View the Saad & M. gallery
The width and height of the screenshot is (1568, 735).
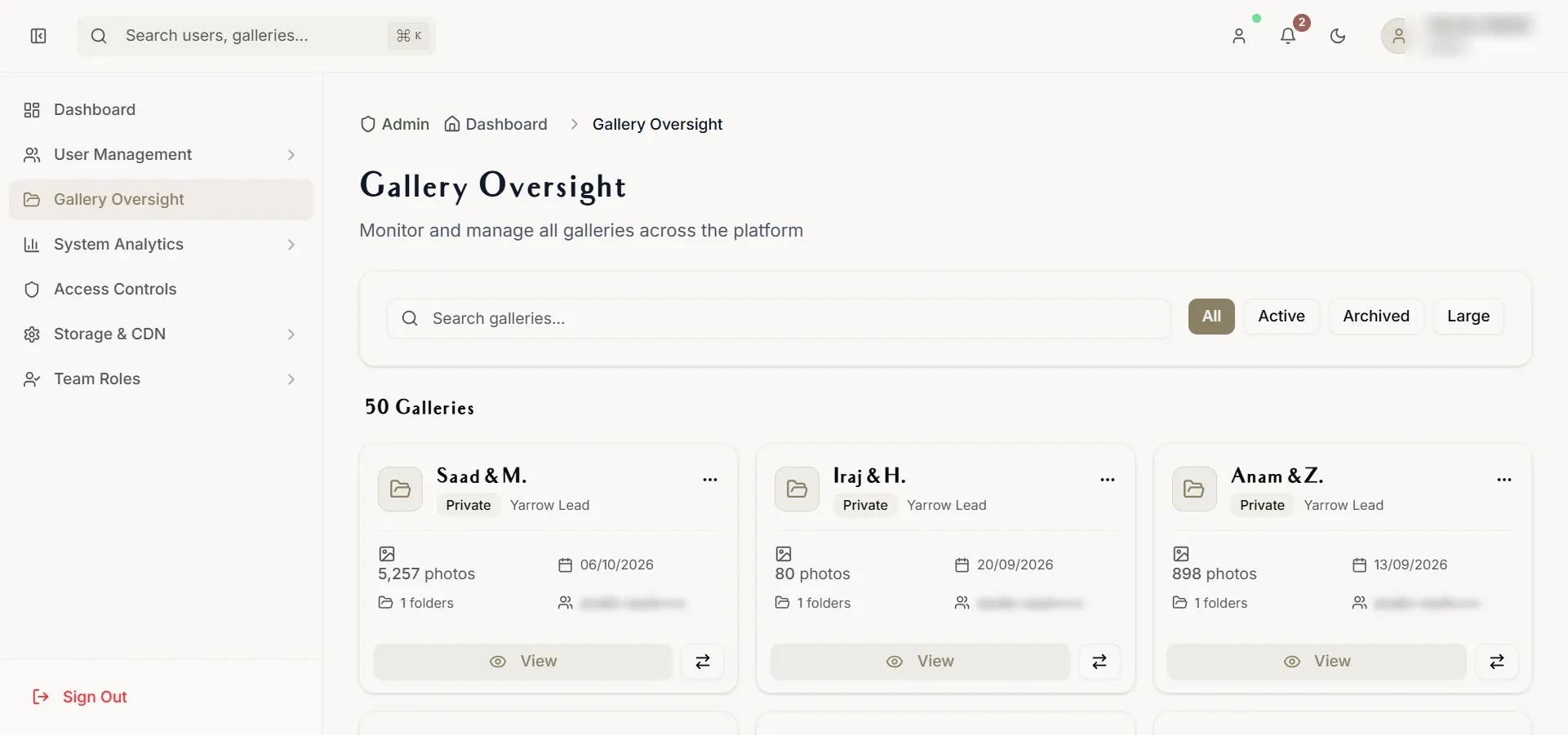click(x=523, y=662)
